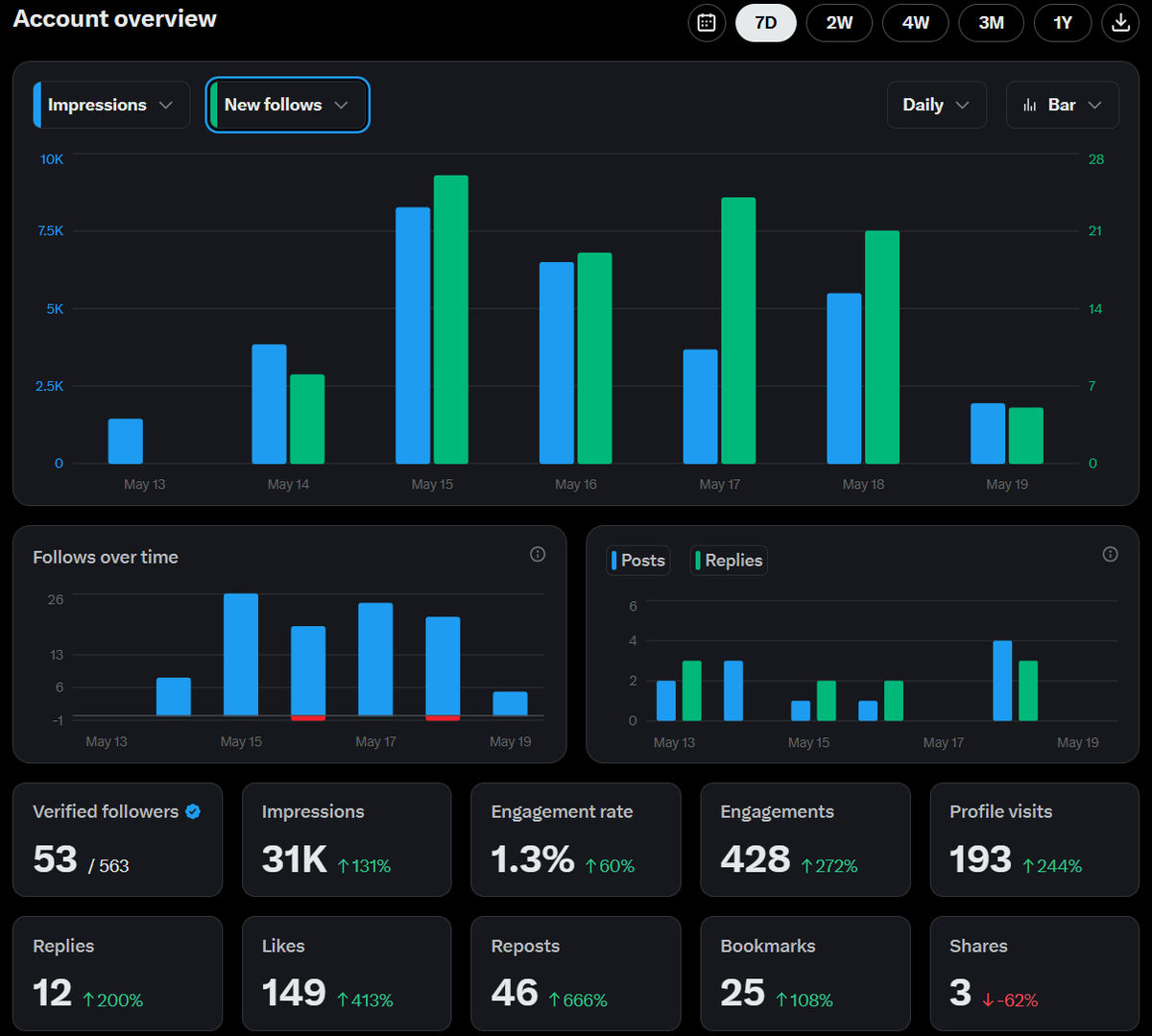
Task: Open the Bar chart type dropdown
Action: pyautogui.click(x=1063, y=105)
